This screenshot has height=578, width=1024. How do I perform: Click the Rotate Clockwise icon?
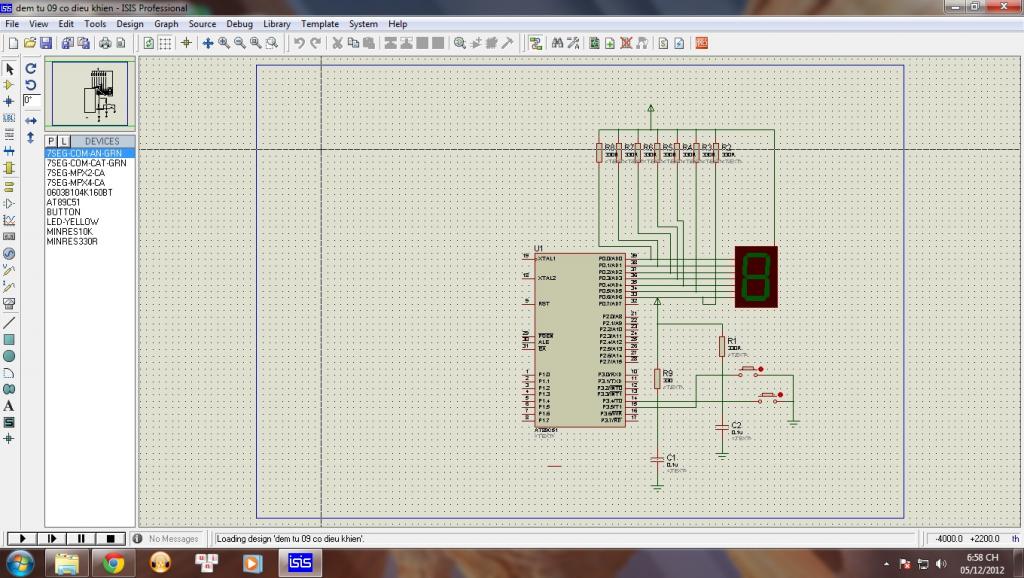pos(31,69)
